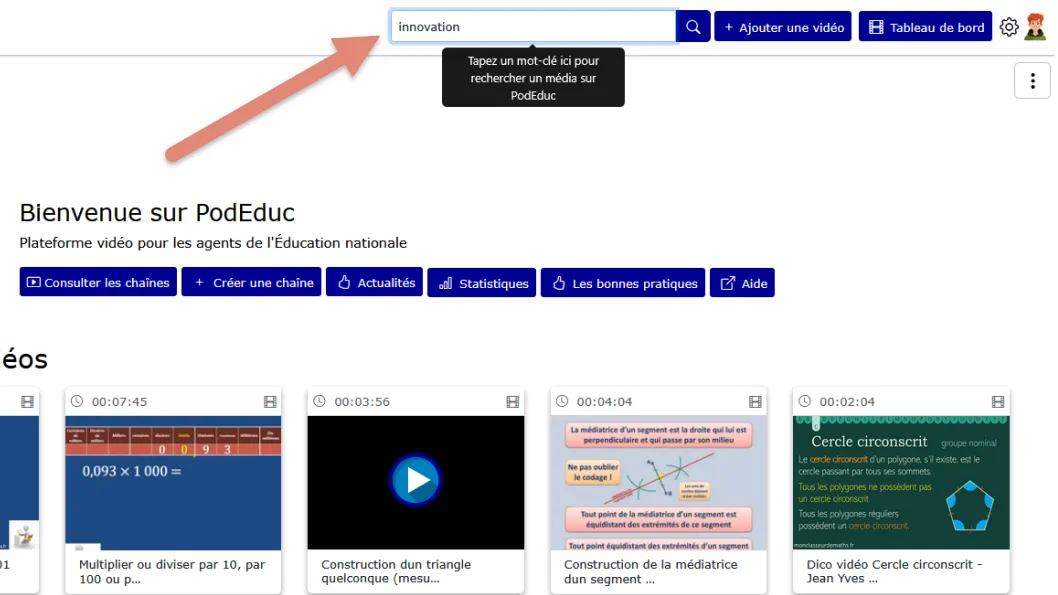The width and height of the screenshot is (1058, 595).
Task: Open the settings gear icon
Action: point(1009,27)
